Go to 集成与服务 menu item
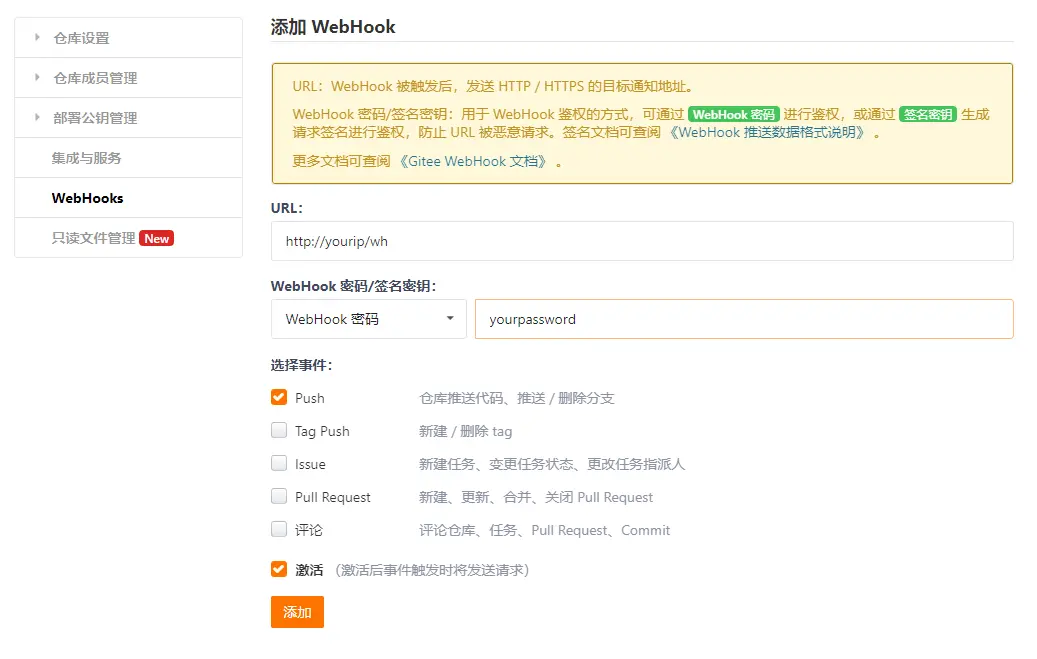Screen dimensions: 1037x659 pos(128,157)
